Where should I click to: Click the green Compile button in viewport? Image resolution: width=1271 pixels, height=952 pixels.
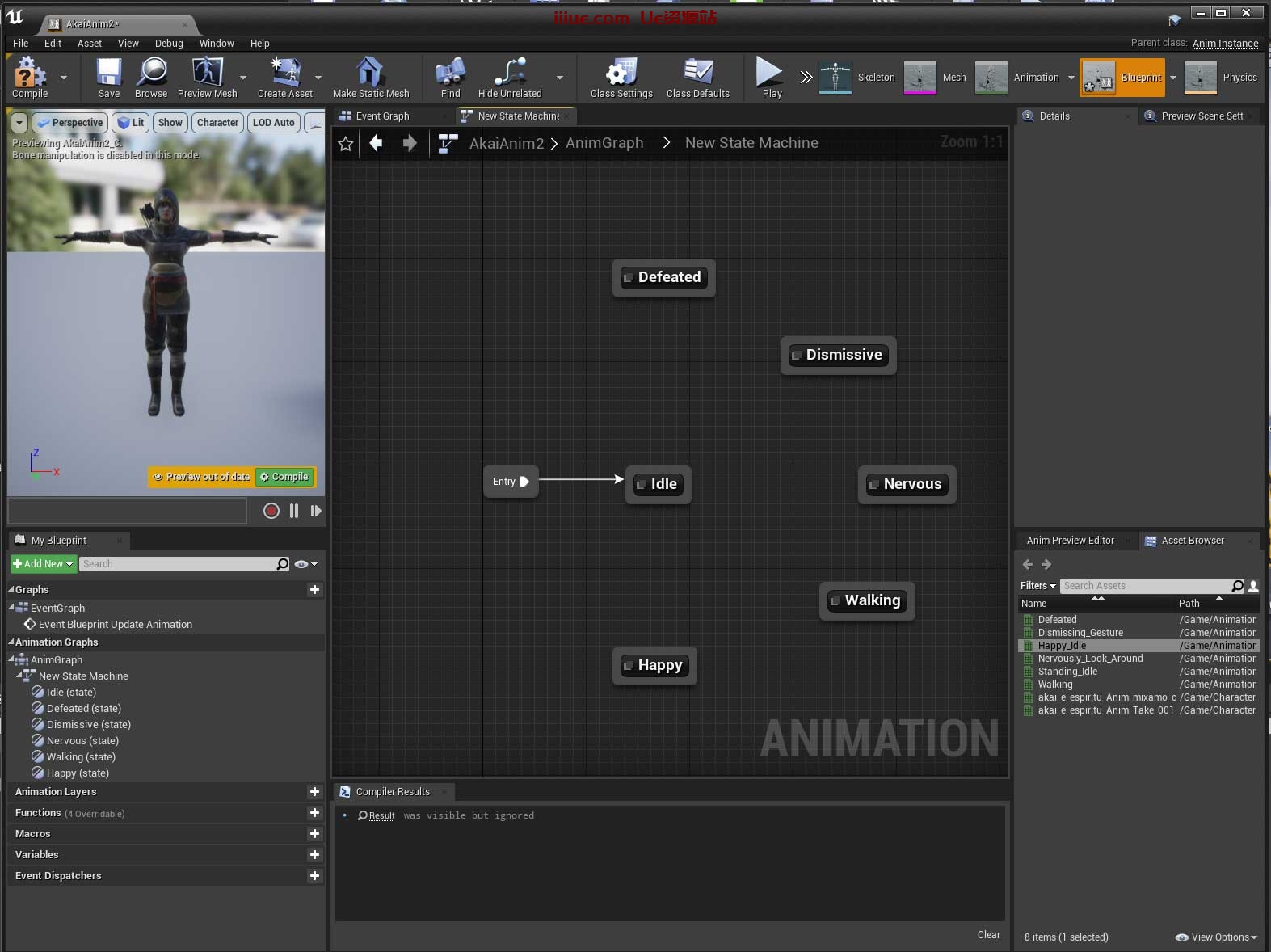click(285, 477)
